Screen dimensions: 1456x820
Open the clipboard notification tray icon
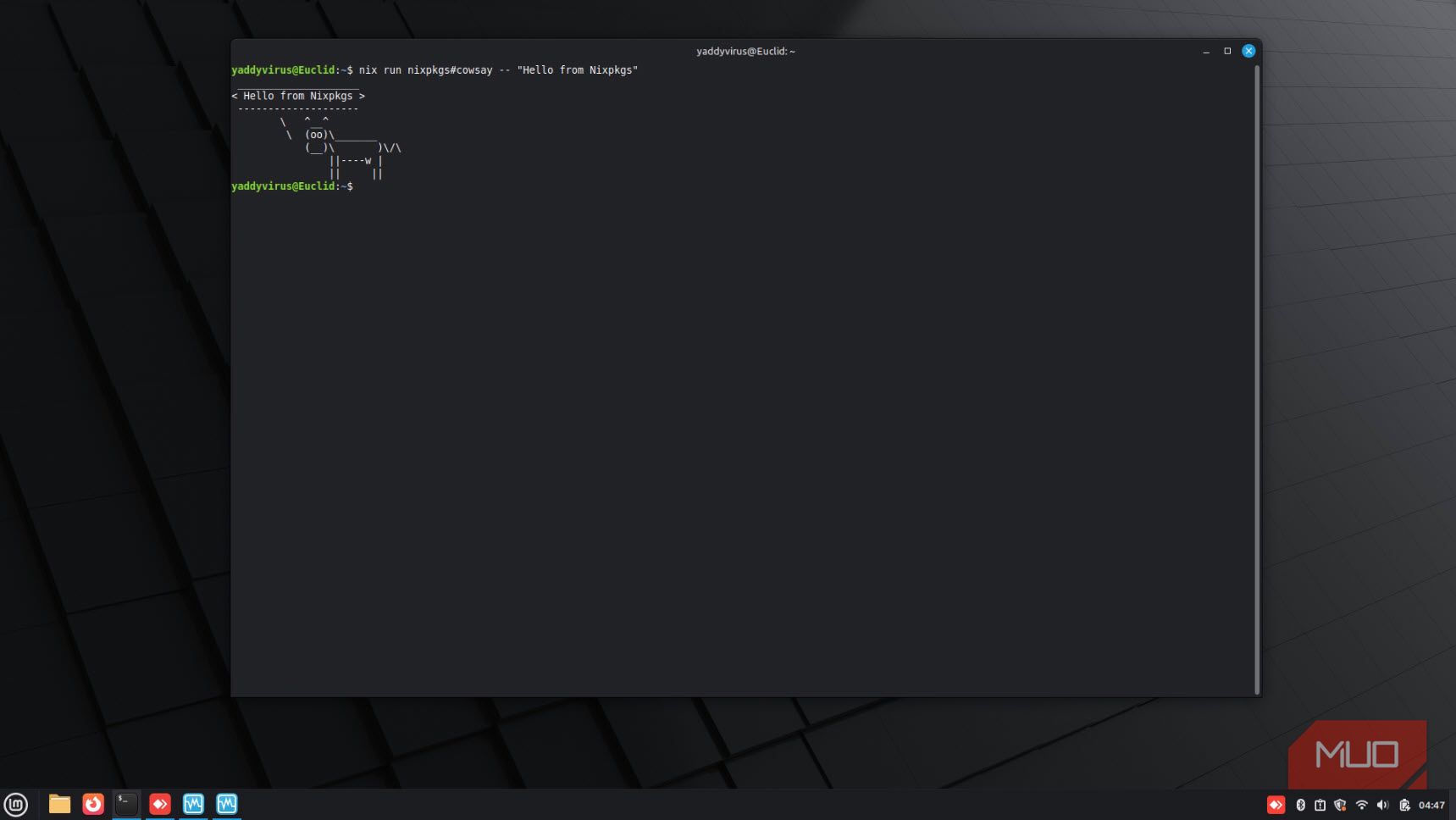[x=1320, y=805]
